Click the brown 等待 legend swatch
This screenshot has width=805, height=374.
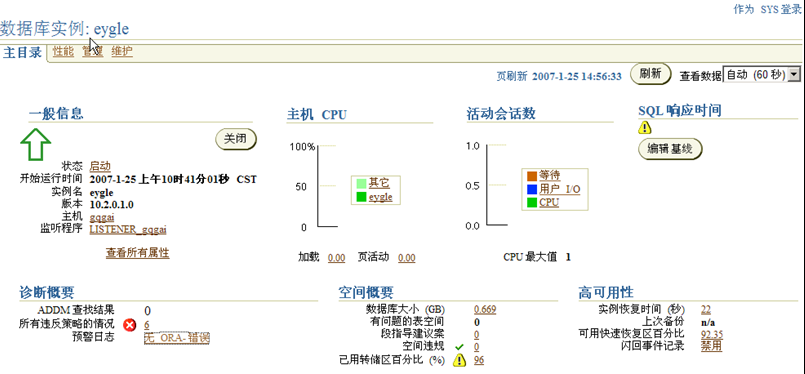pyautogui.click(x=532, y=176)
